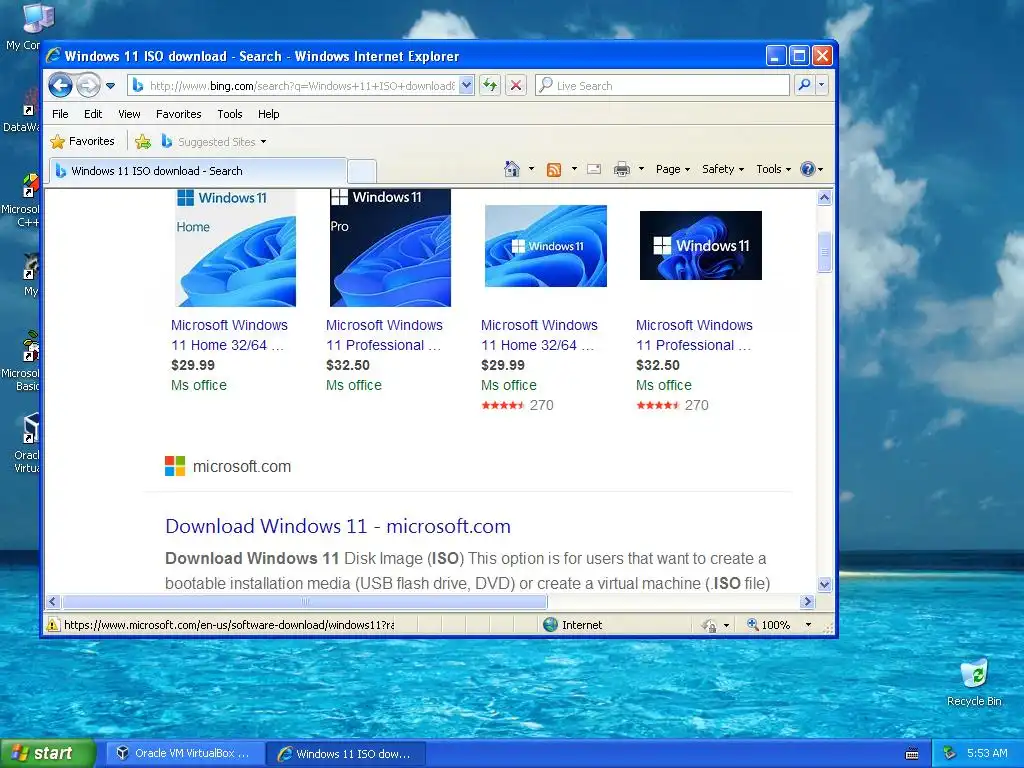Viewport: 1024px width, 768px height.
Task: Open the Tools menu in menu bar
Action: pos(230,114)
